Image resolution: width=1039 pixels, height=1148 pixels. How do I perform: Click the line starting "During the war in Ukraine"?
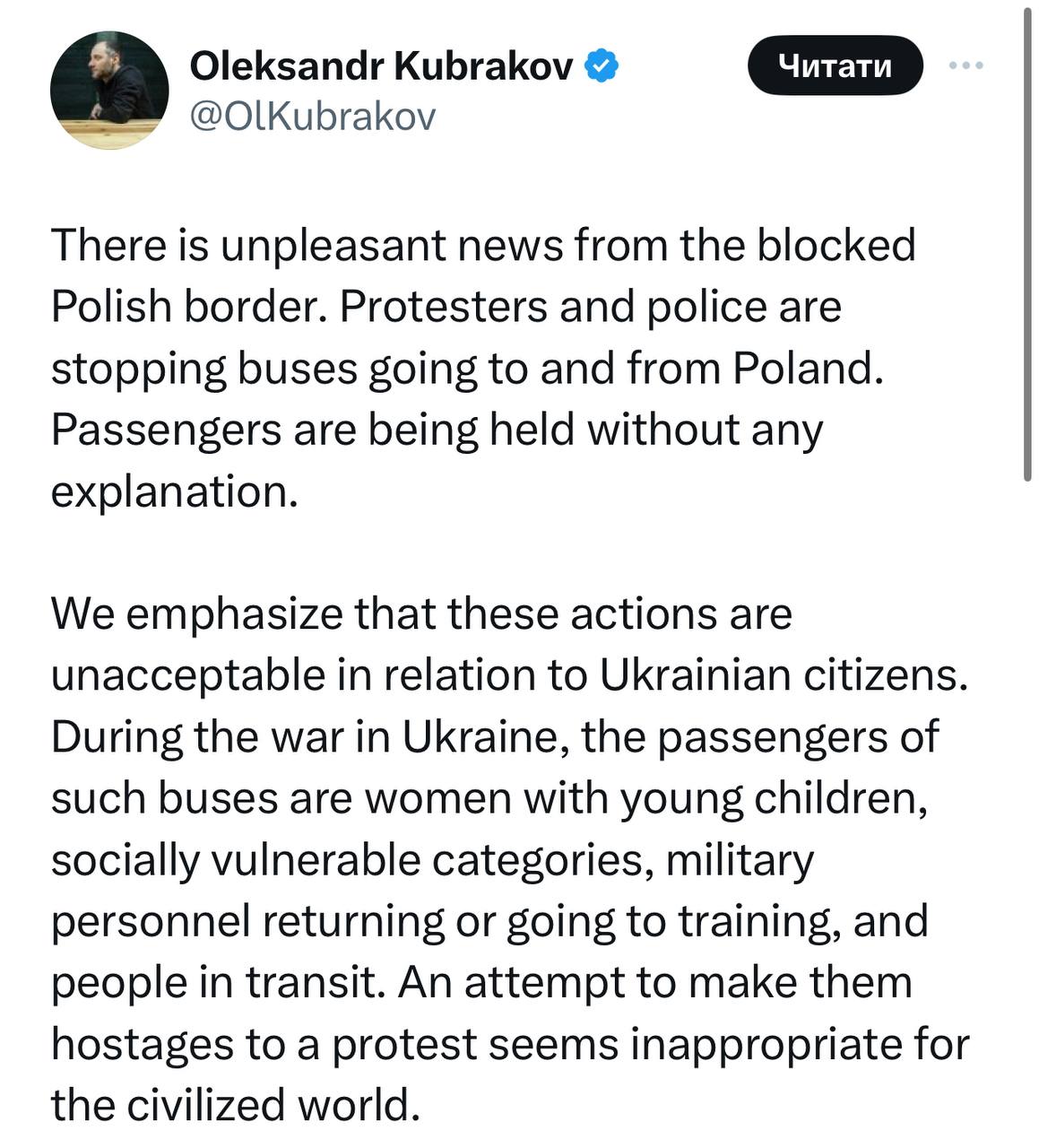[495, 737]
